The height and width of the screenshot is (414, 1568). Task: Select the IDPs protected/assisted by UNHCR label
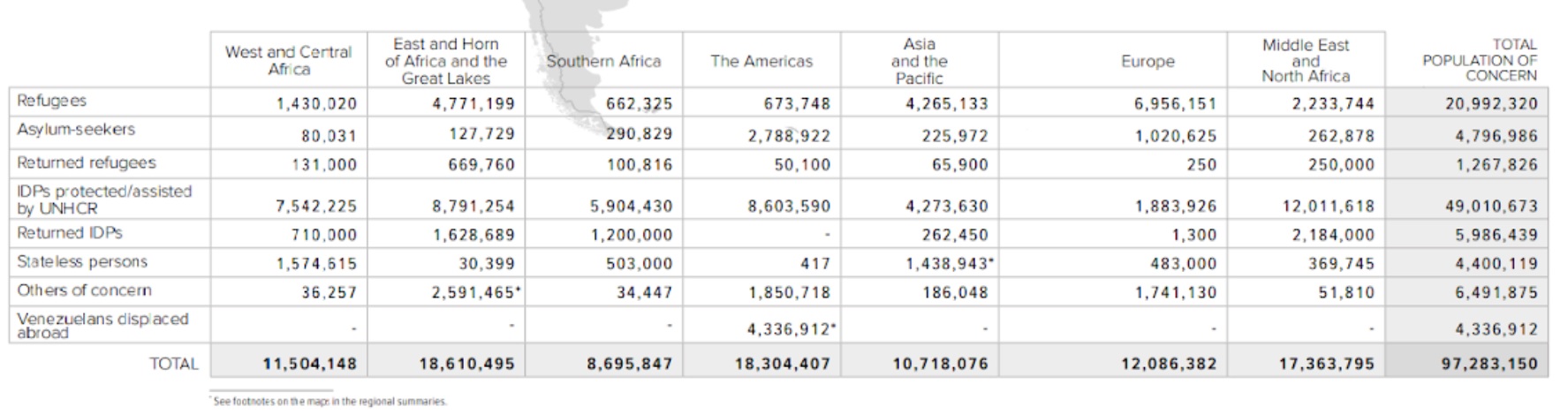coord(104,199)
